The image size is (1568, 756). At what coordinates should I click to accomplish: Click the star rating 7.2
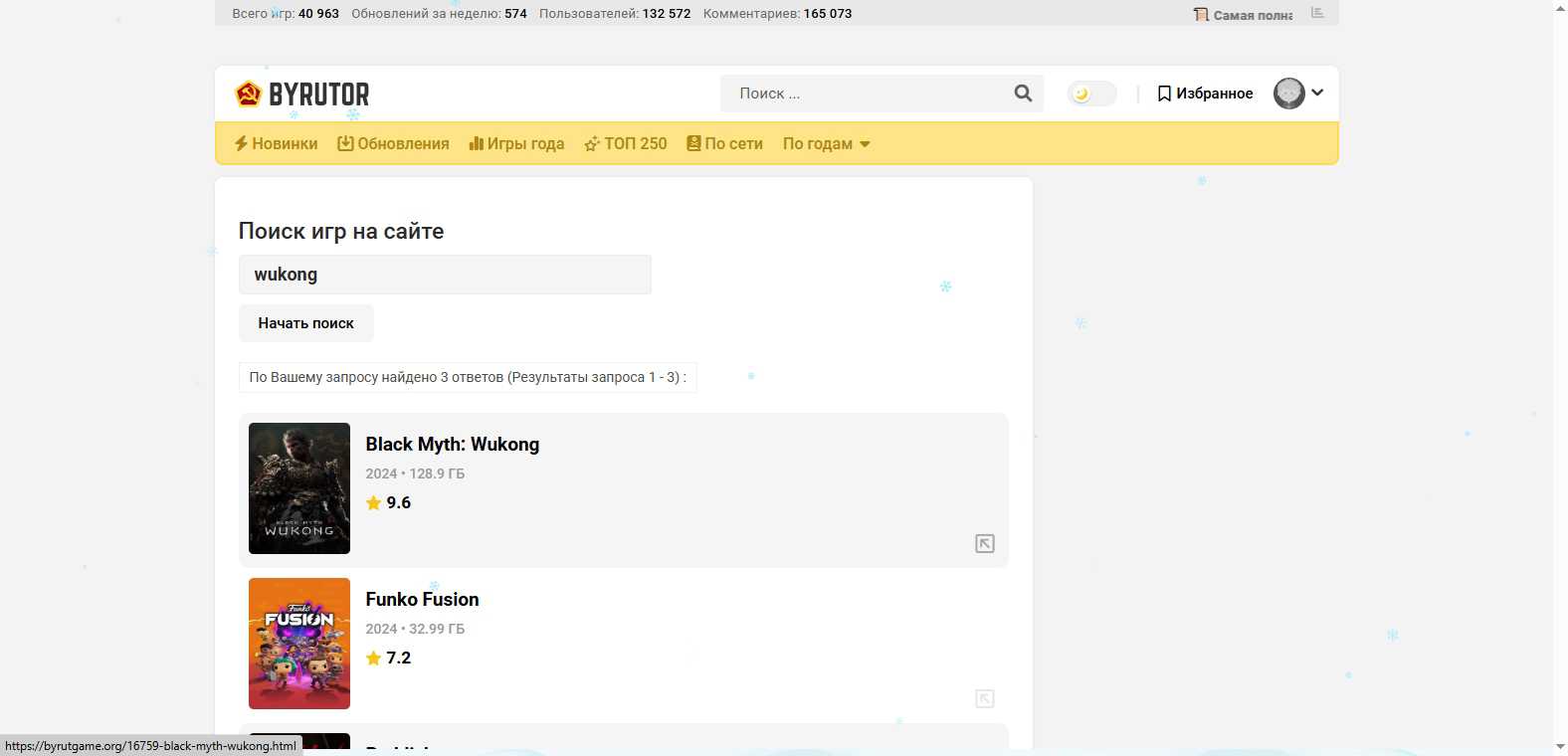(388, 658)
